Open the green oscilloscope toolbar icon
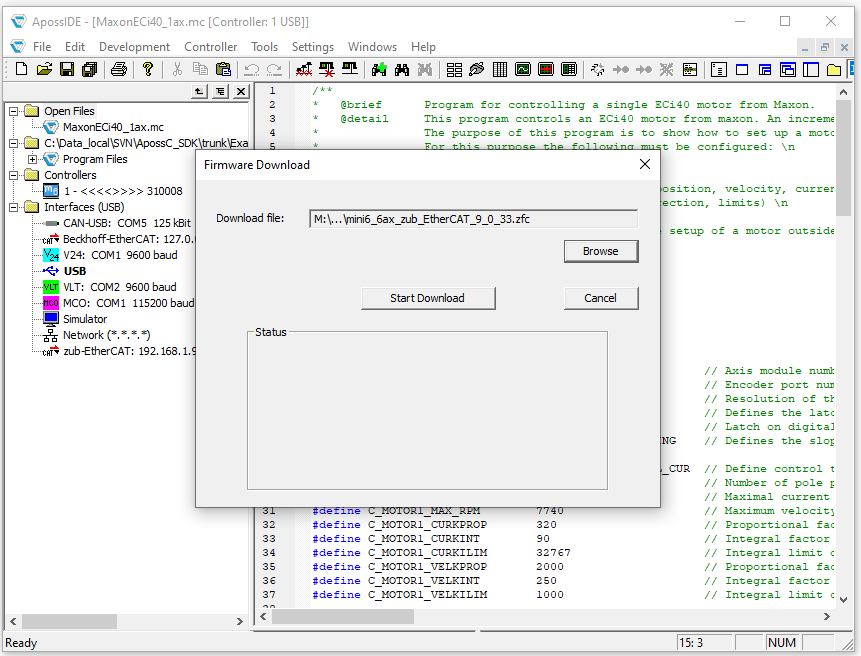 point(523,69)
